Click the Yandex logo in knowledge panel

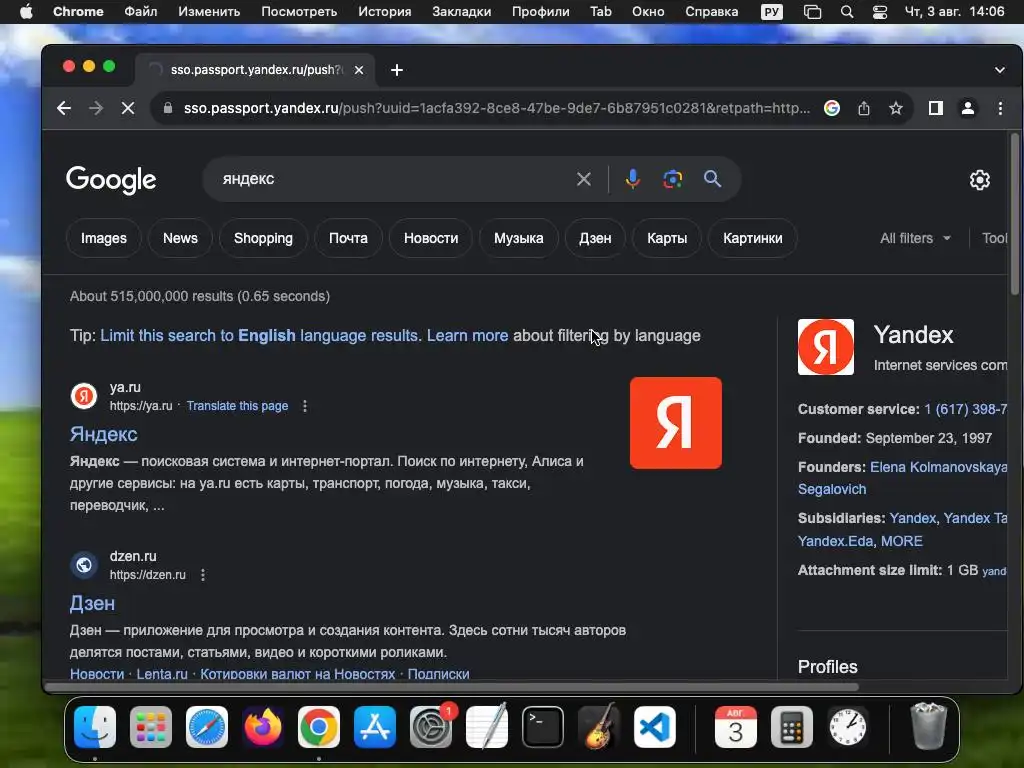[825, 347]
